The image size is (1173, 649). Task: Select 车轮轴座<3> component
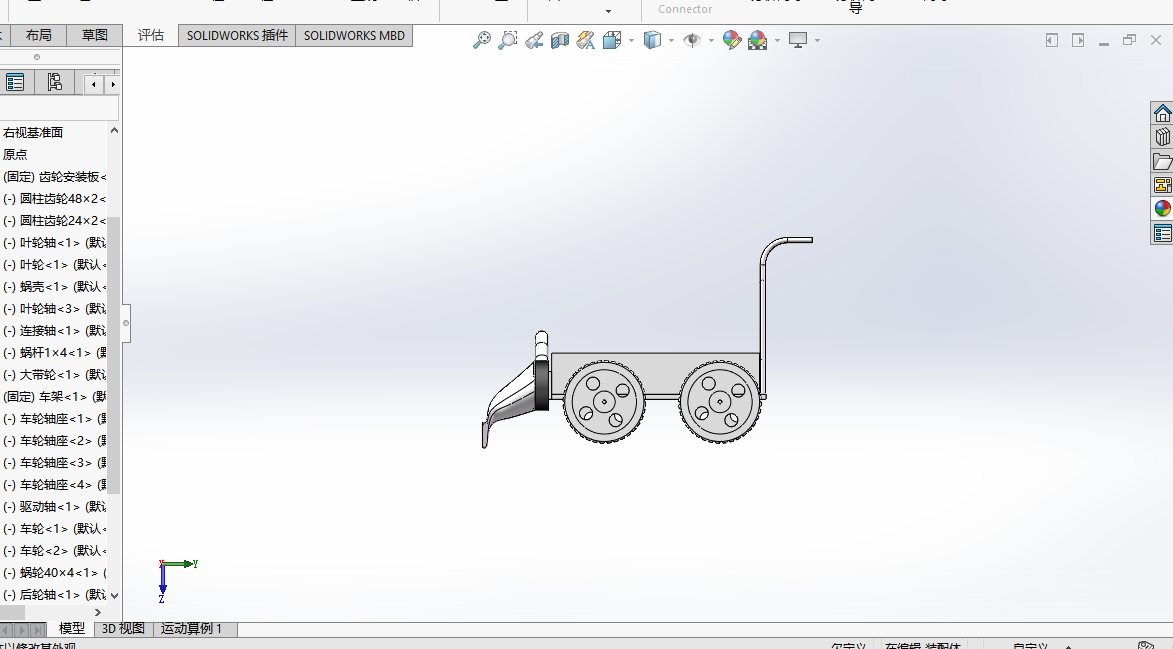(54, 463)
